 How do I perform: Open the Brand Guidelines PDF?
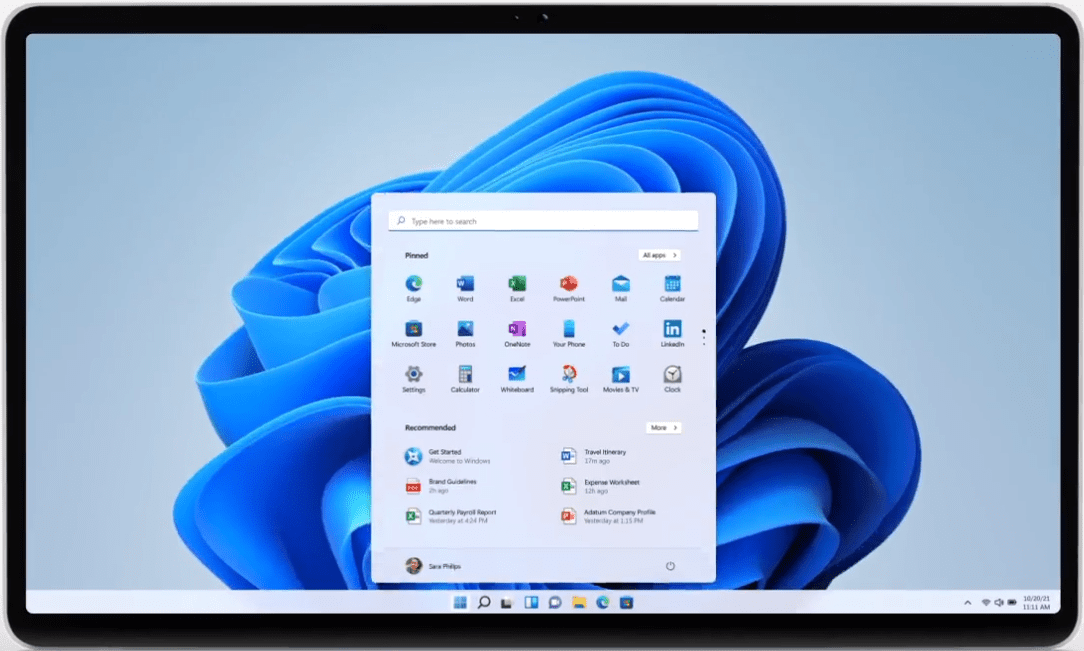point(441,486)
